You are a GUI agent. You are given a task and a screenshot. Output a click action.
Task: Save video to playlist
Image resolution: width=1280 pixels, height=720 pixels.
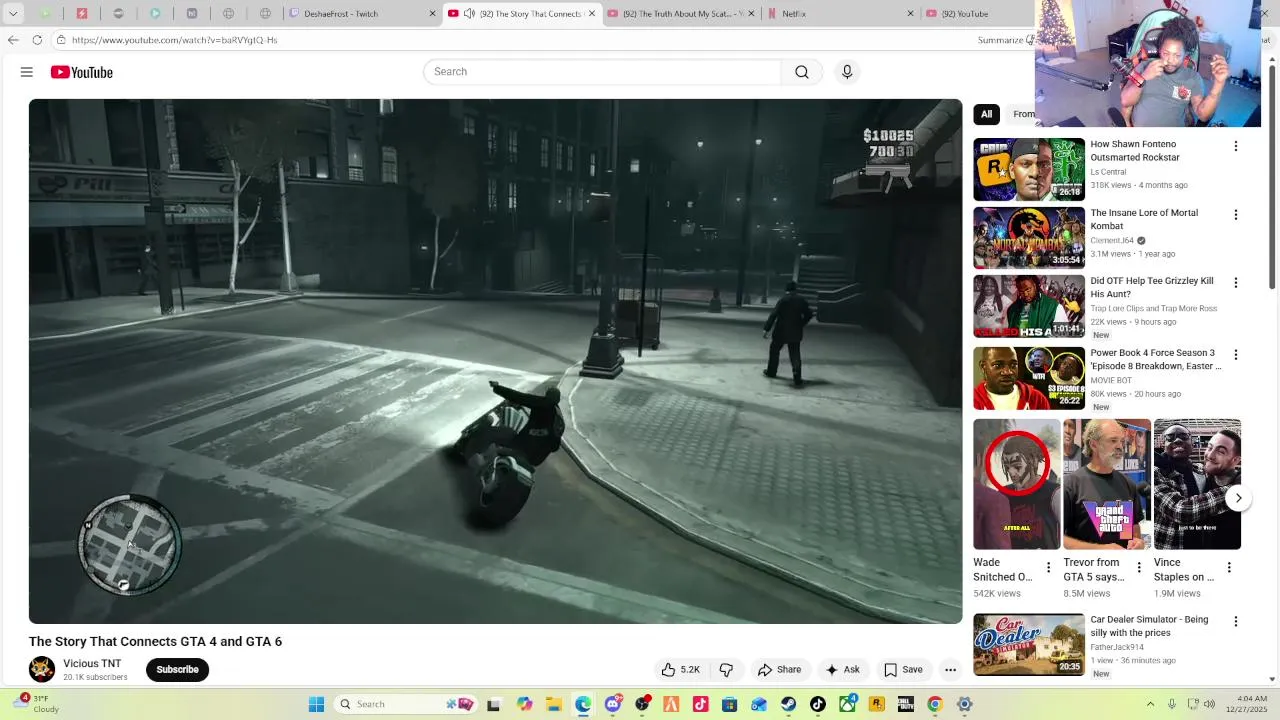[903, 670]
